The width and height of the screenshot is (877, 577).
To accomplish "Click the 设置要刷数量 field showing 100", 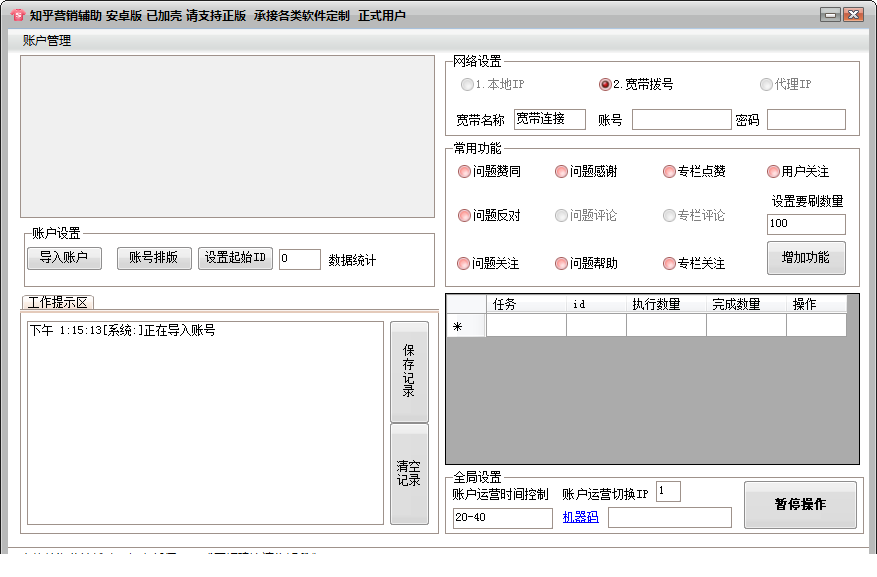I will pos(806,224).
